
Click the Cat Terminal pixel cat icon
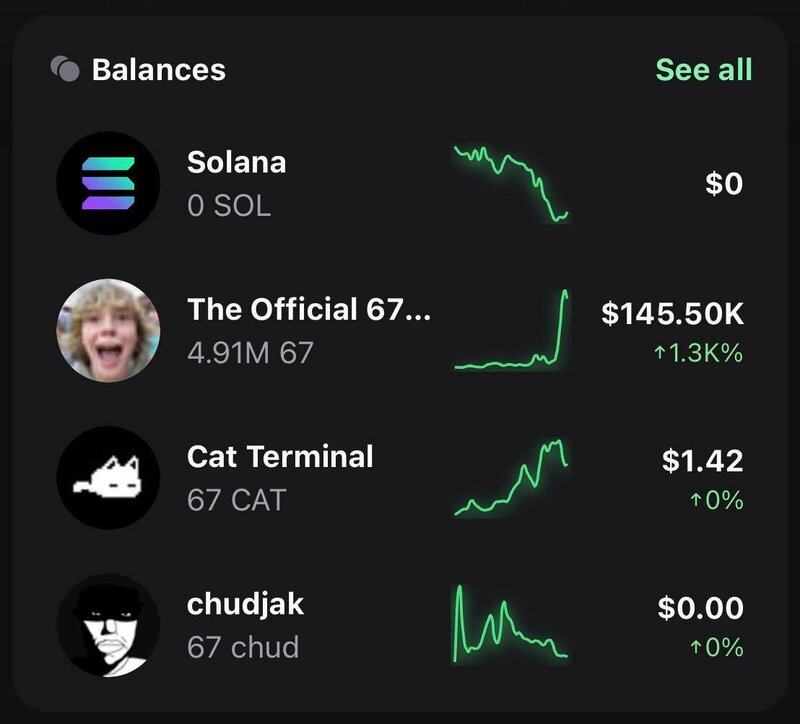coord(107,477)
